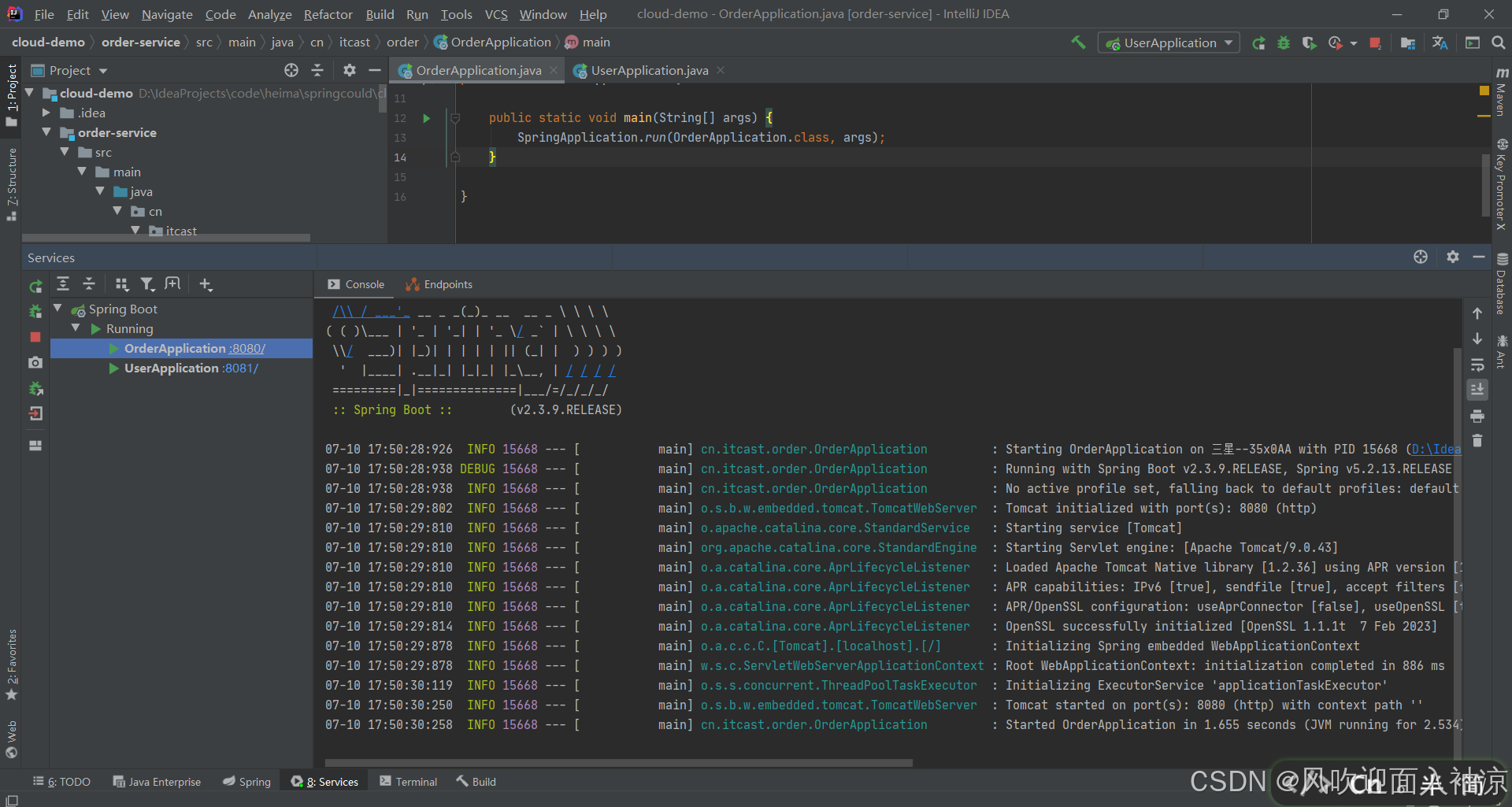Open Project panel settings gear
The width and height of the screenshot is (1512, 807).
350,70
